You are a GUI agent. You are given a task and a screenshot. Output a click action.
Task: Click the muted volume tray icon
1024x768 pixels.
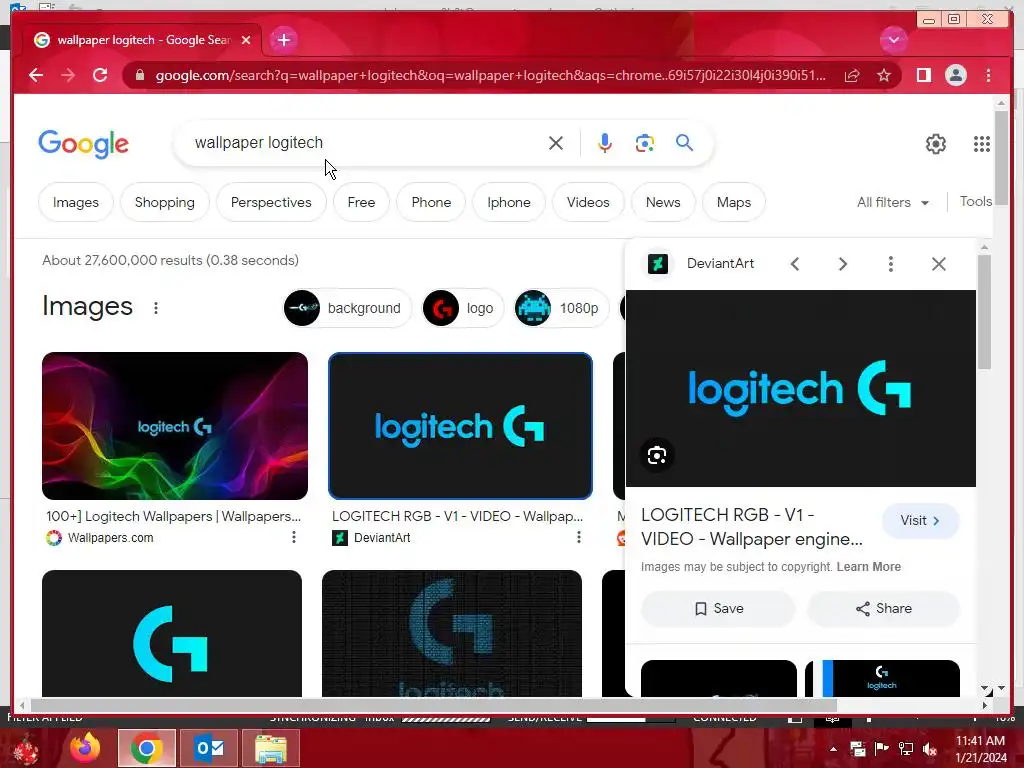930,749
